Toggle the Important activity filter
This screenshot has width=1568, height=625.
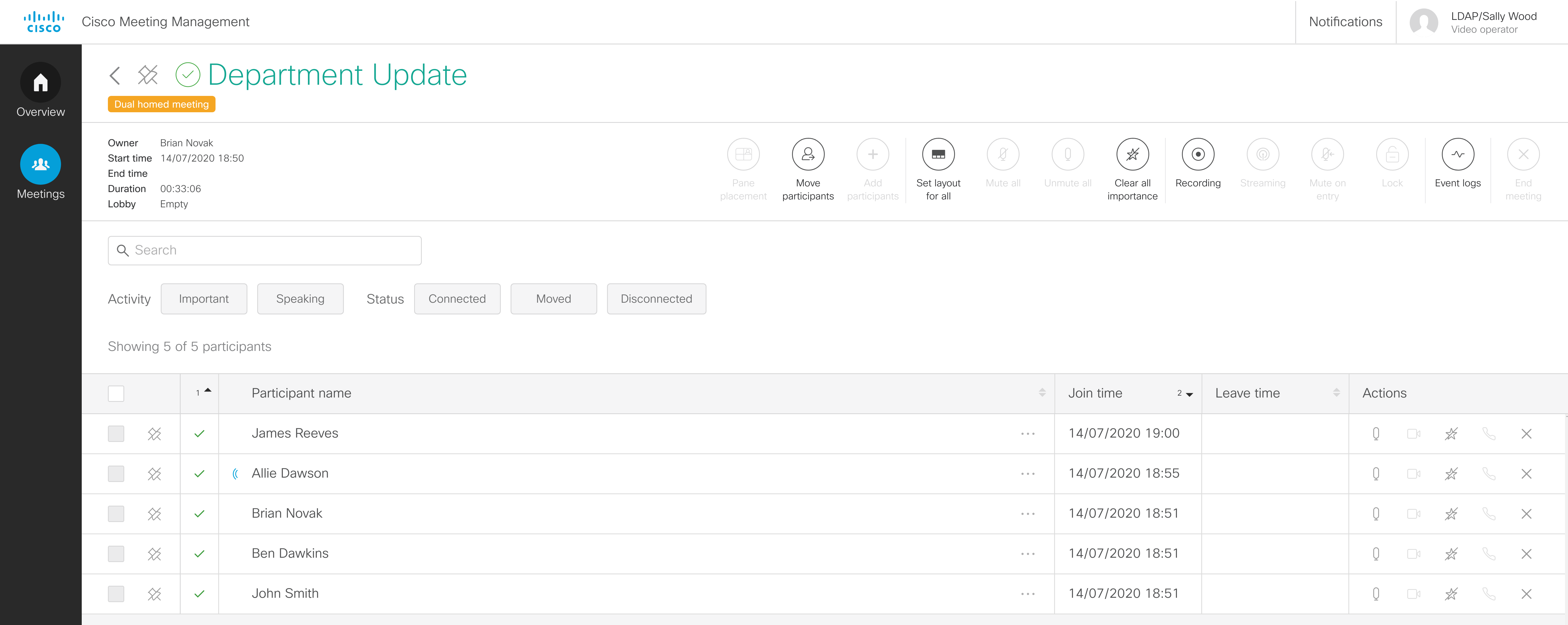click(x=204, y=299)
